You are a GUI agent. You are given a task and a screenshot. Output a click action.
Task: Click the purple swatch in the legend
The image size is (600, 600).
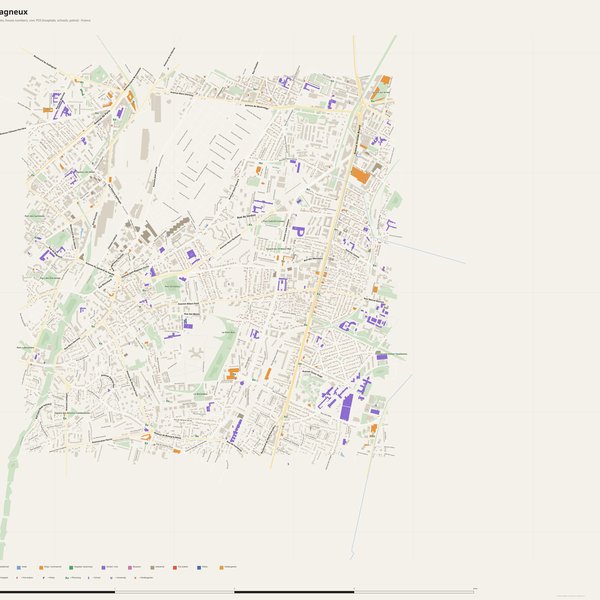pos(103,568)
